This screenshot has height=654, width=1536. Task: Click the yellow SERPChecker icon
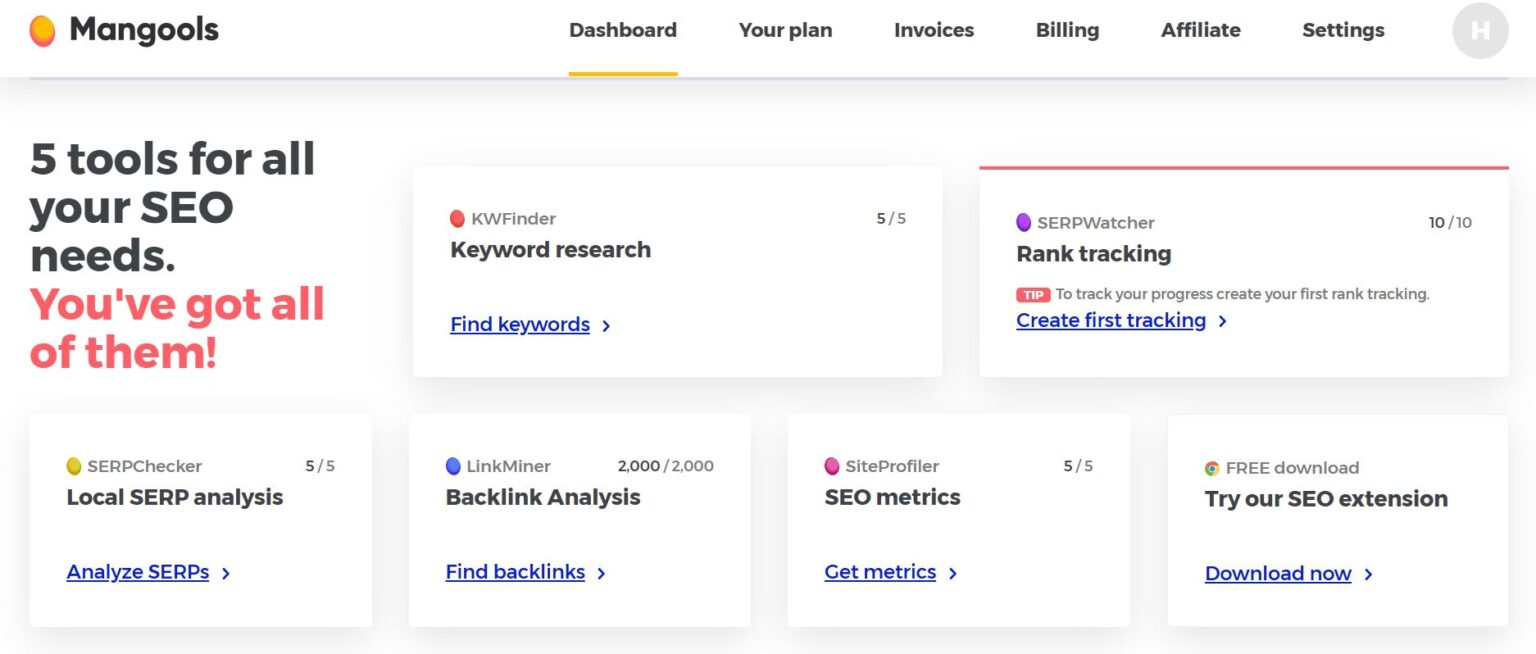[74, 466]
